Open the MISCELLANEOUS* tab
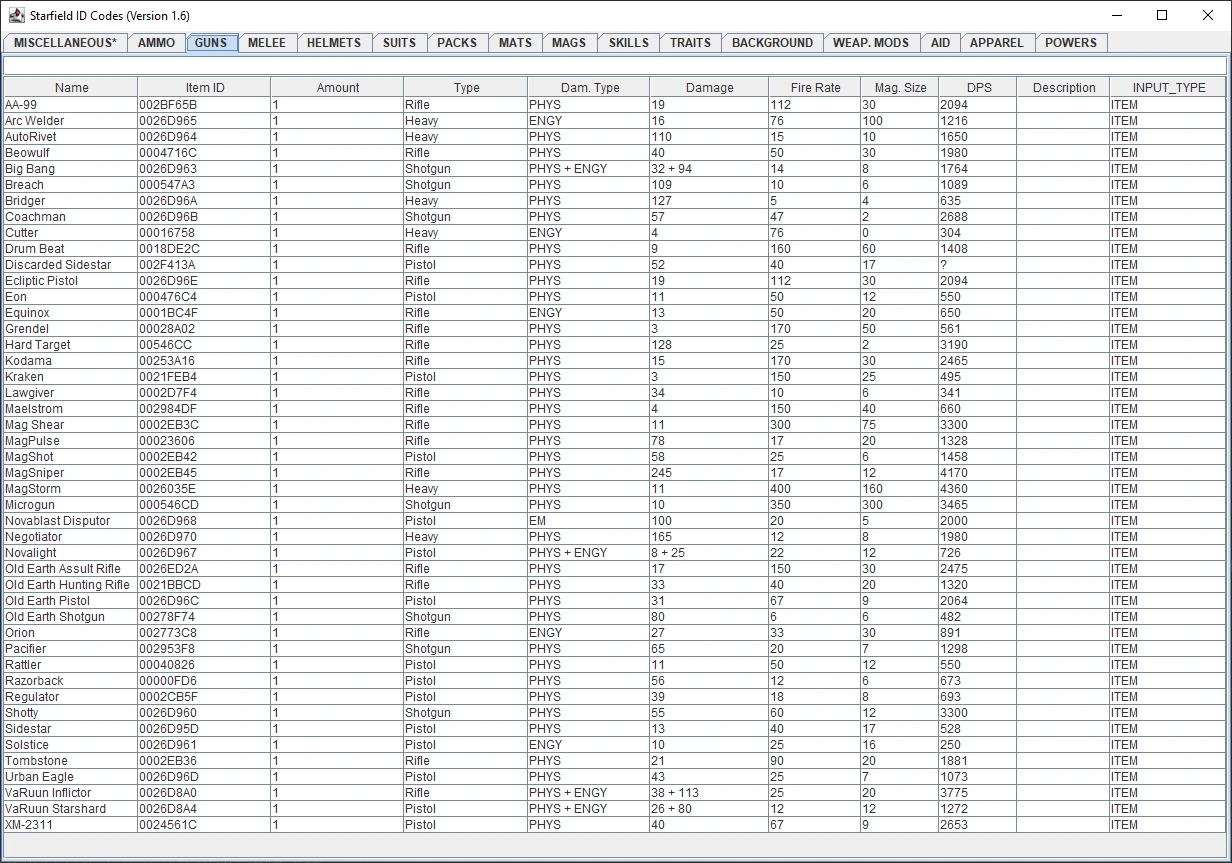 click(x=66, y=43)
